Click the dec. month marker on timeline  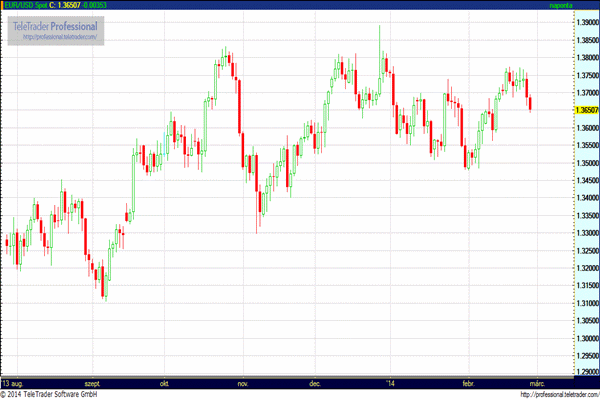click(315, 383)
